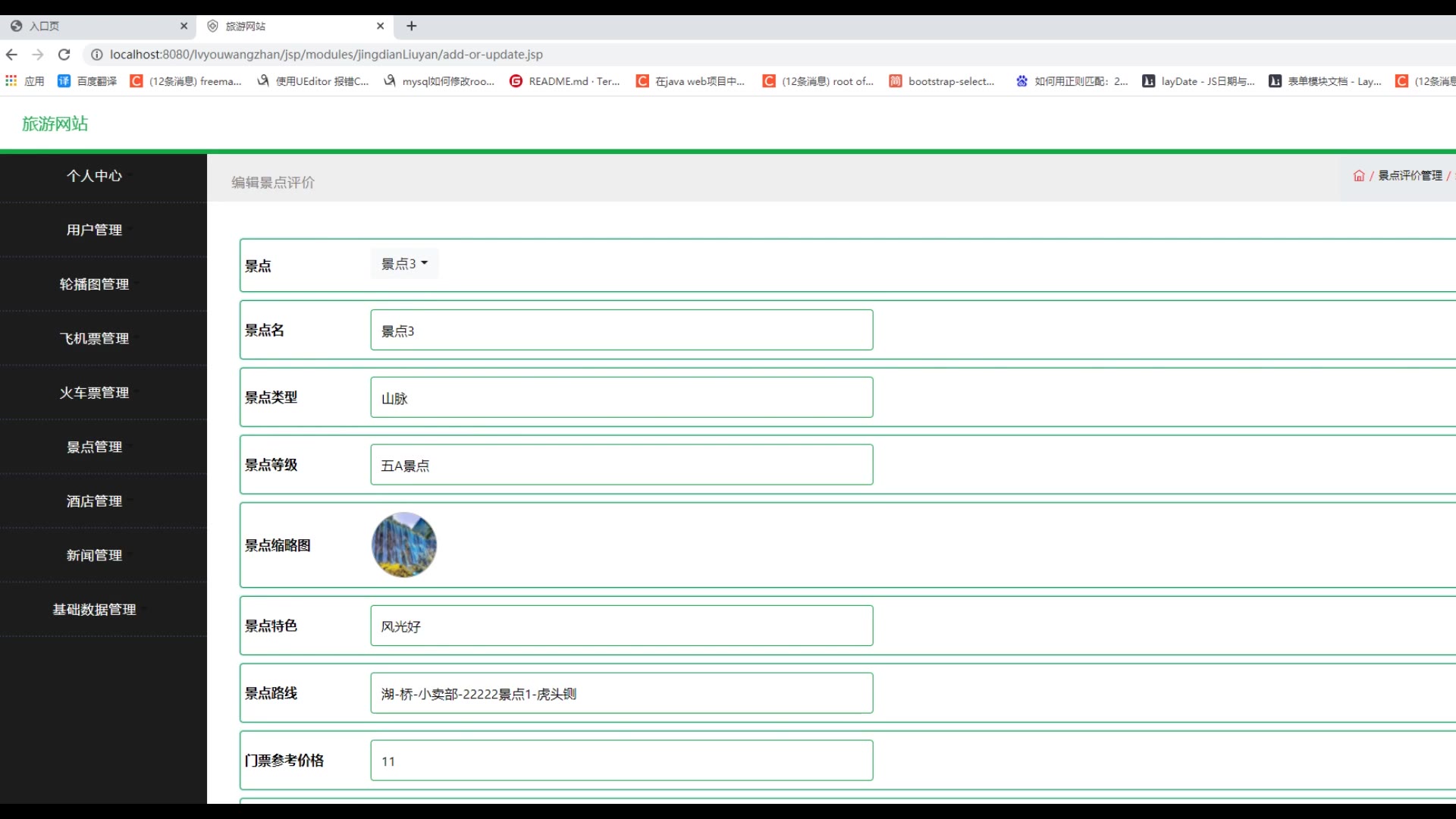The width and height of the screenshot is (1456, 819).
Task: Click the home icon in breadcrumb
Action: (x=1358, y=176)
